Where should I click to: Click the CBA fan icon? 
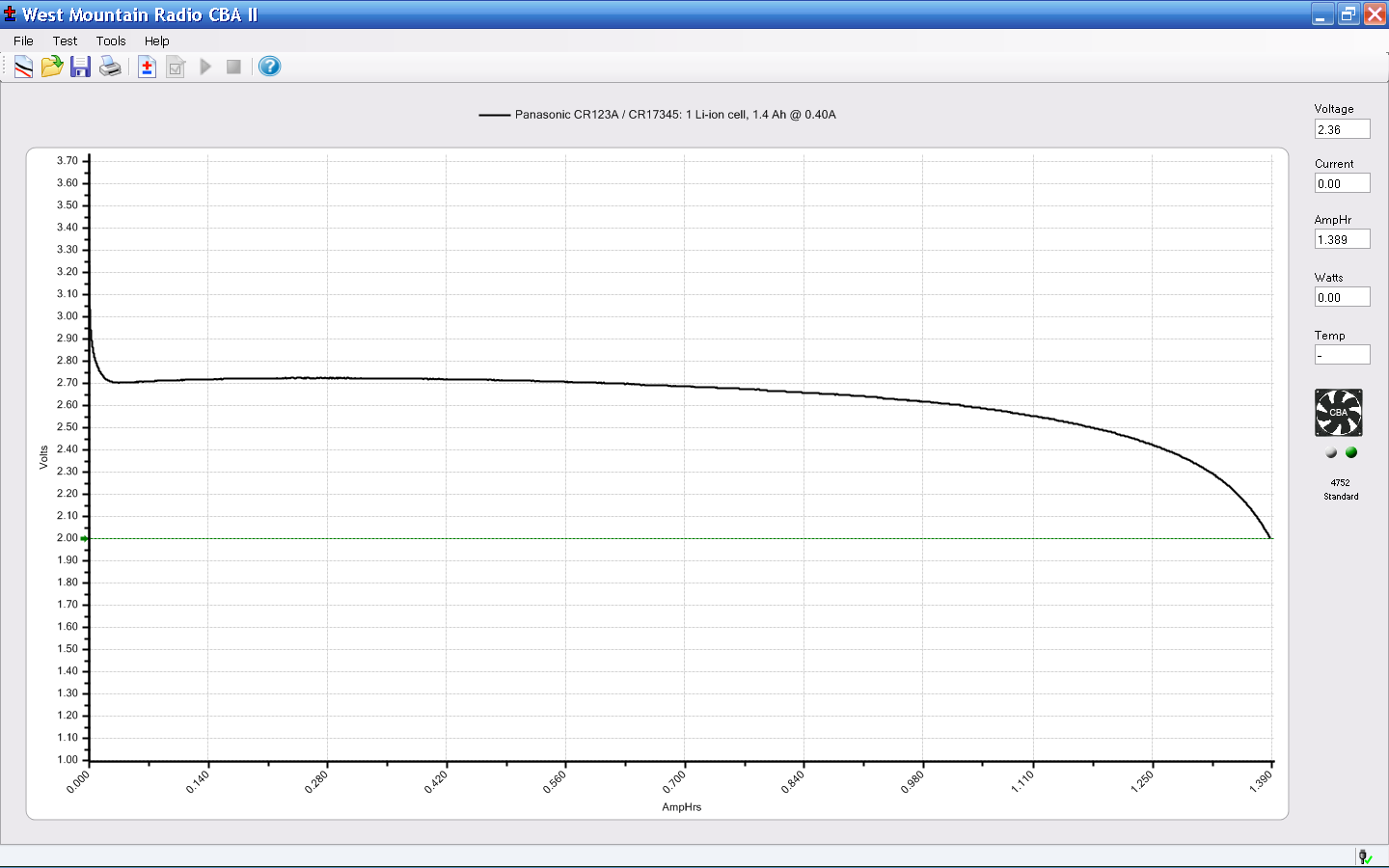[1339, 413]
